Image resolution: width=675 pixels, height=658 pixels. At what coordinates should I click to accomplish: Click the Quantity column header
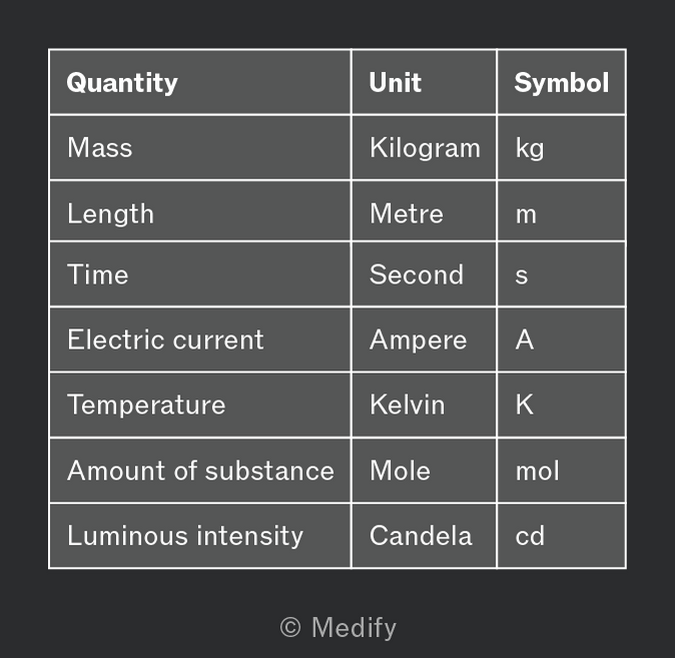point(200,82)
